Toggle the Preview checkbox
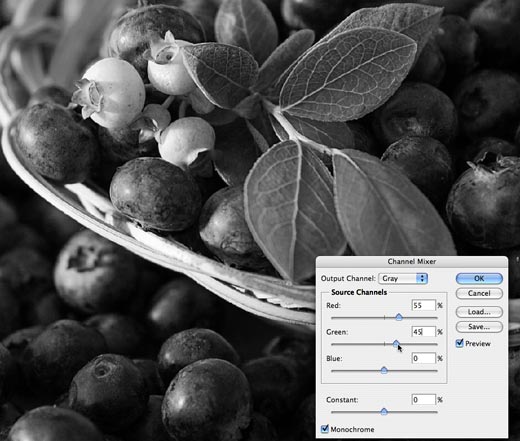The image size is (520, 441). 460,343
